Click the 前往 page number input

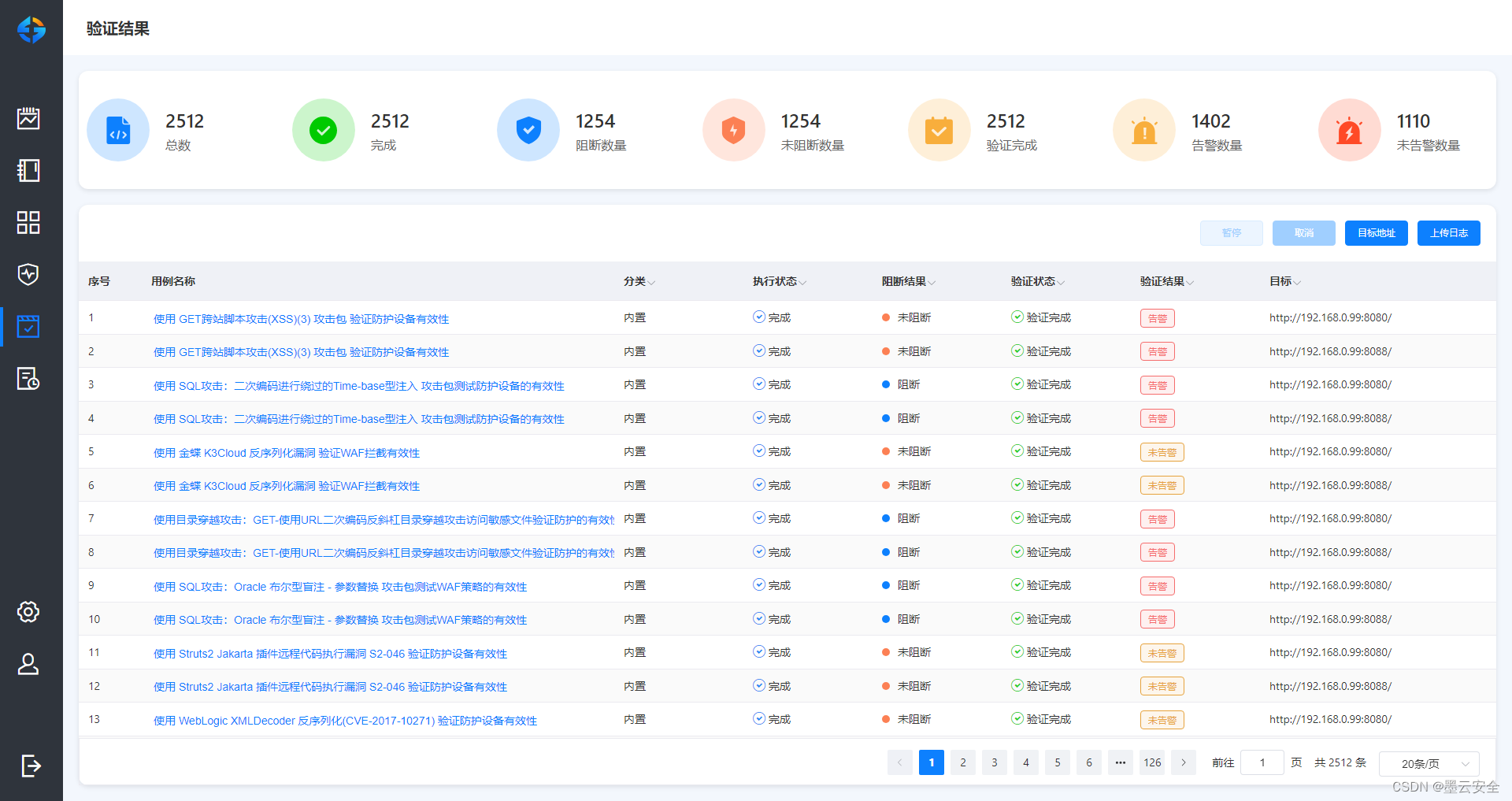tap(1262, 762)
